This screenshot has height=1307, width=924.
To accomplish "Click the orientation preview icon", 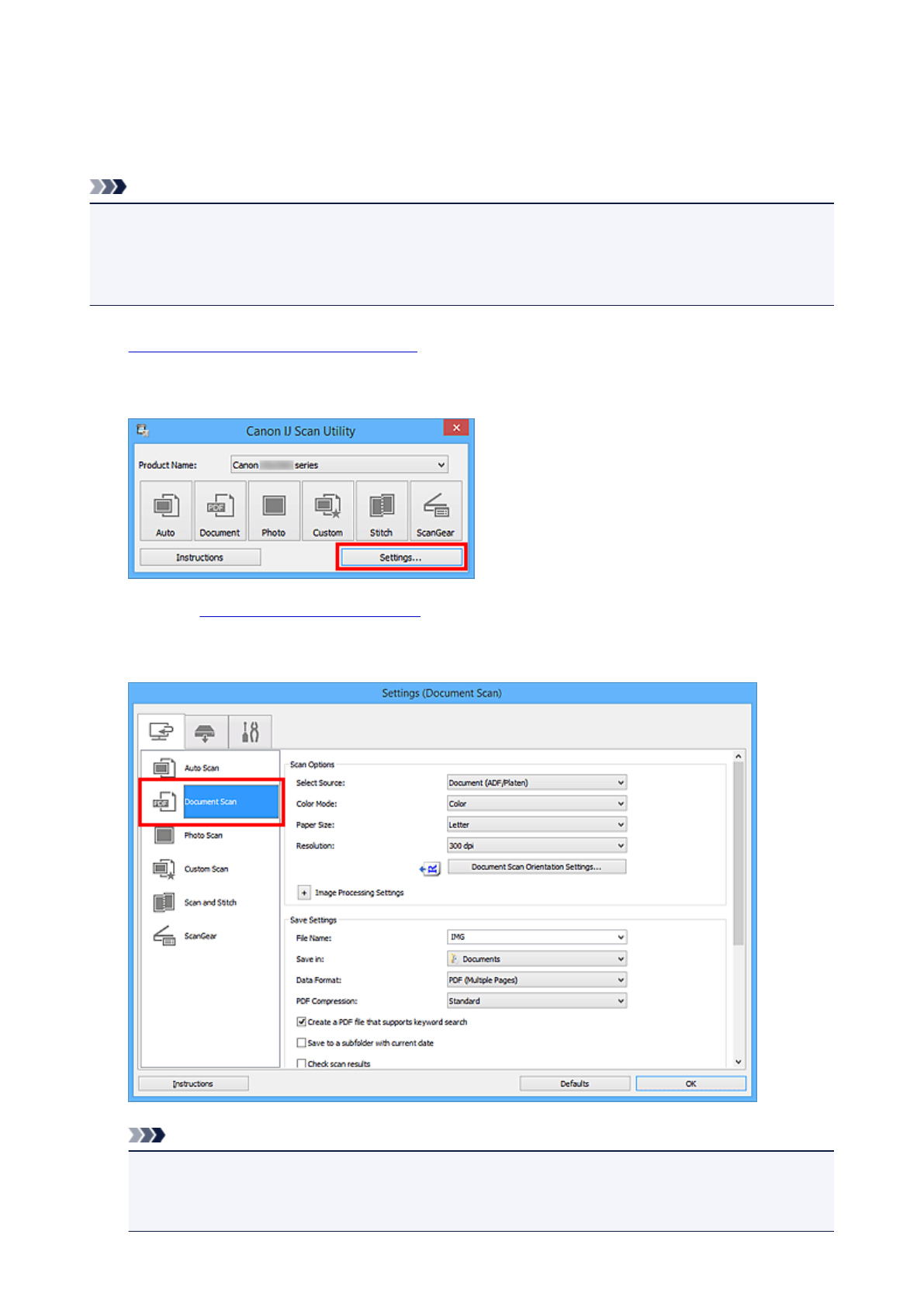I will (x=430, y=868).
